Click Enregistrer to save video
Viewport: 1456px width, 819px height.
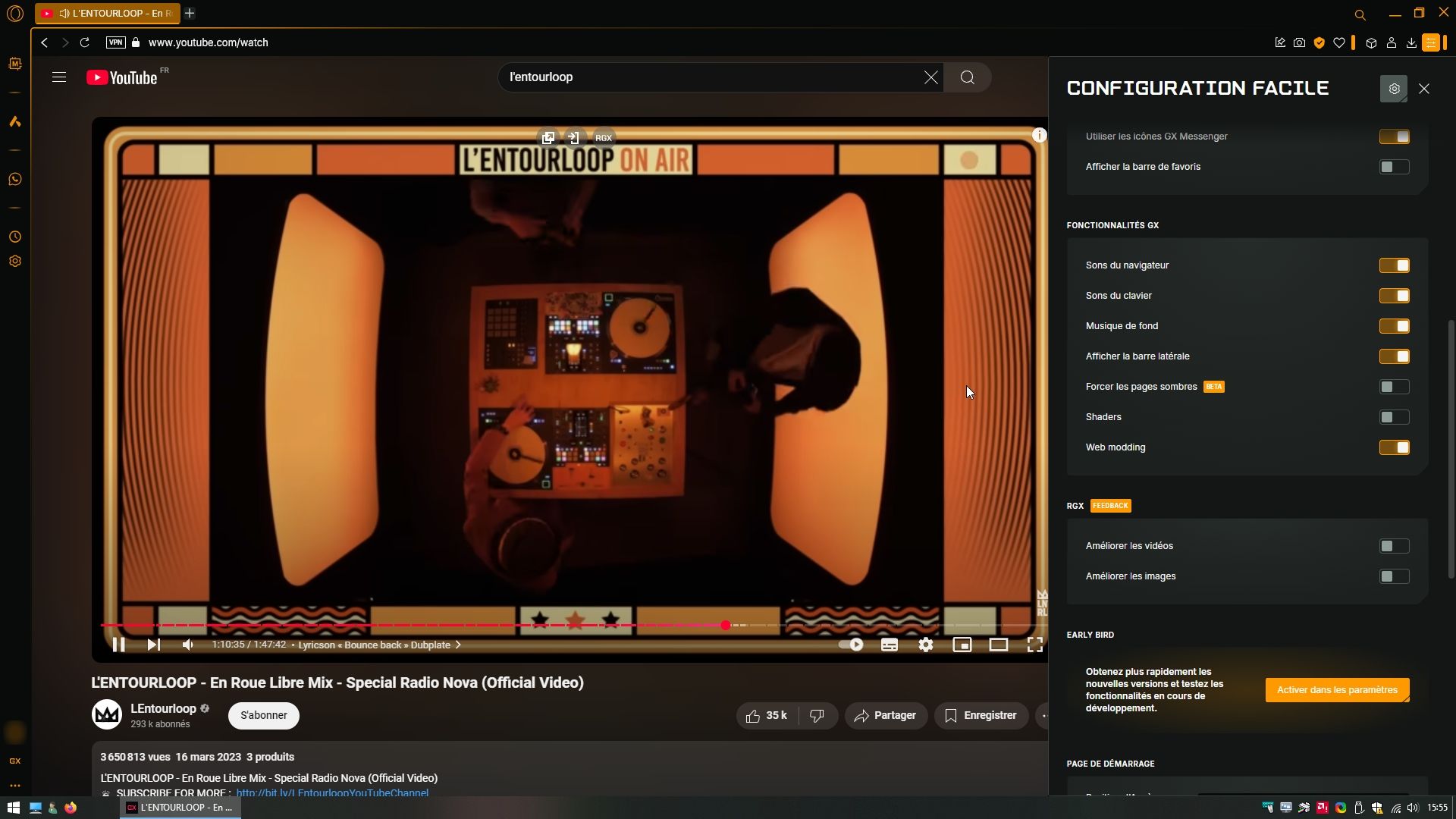tap(981, 716)
